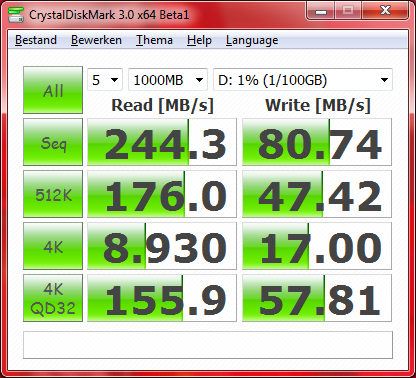This screenshot has width=416, height=378.
Task: Click the empty comment field at bottom
Action: point(208,345)
